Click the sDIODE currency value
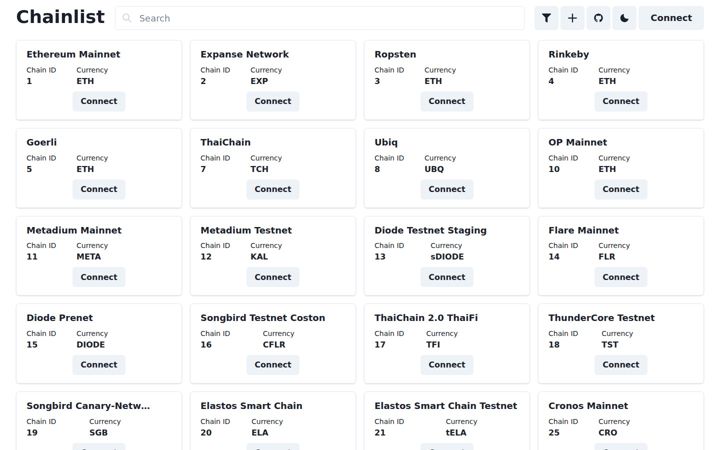The width and height of the screenshot is (720, 450). pos(447,257)
